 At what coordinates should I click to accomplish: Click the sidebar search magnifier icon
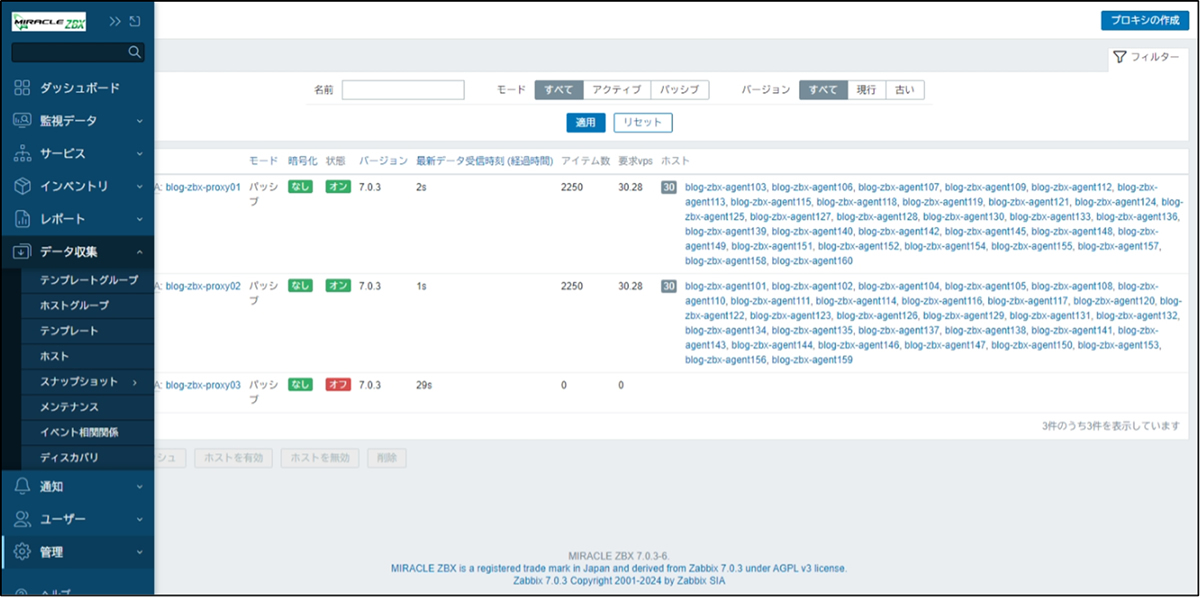pyautogui.click(x=135, y=52)
